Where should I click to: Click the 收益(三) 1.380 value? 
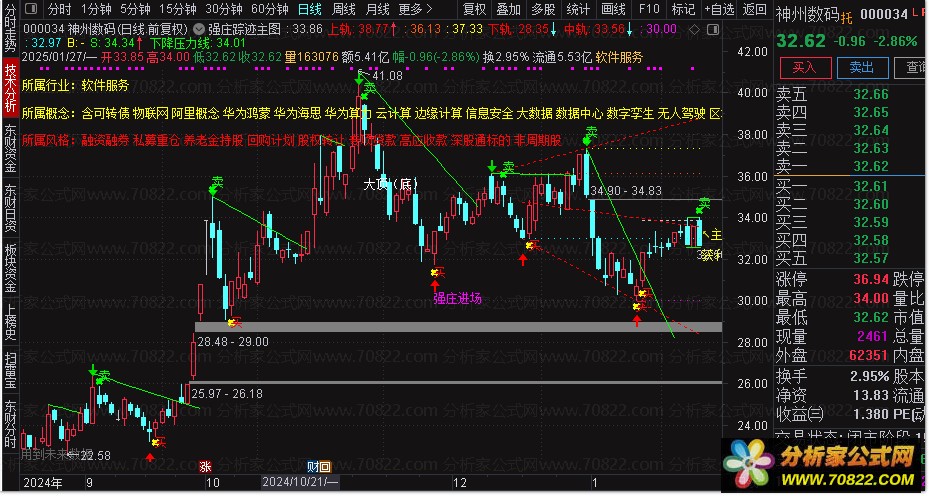pos(871,413)
